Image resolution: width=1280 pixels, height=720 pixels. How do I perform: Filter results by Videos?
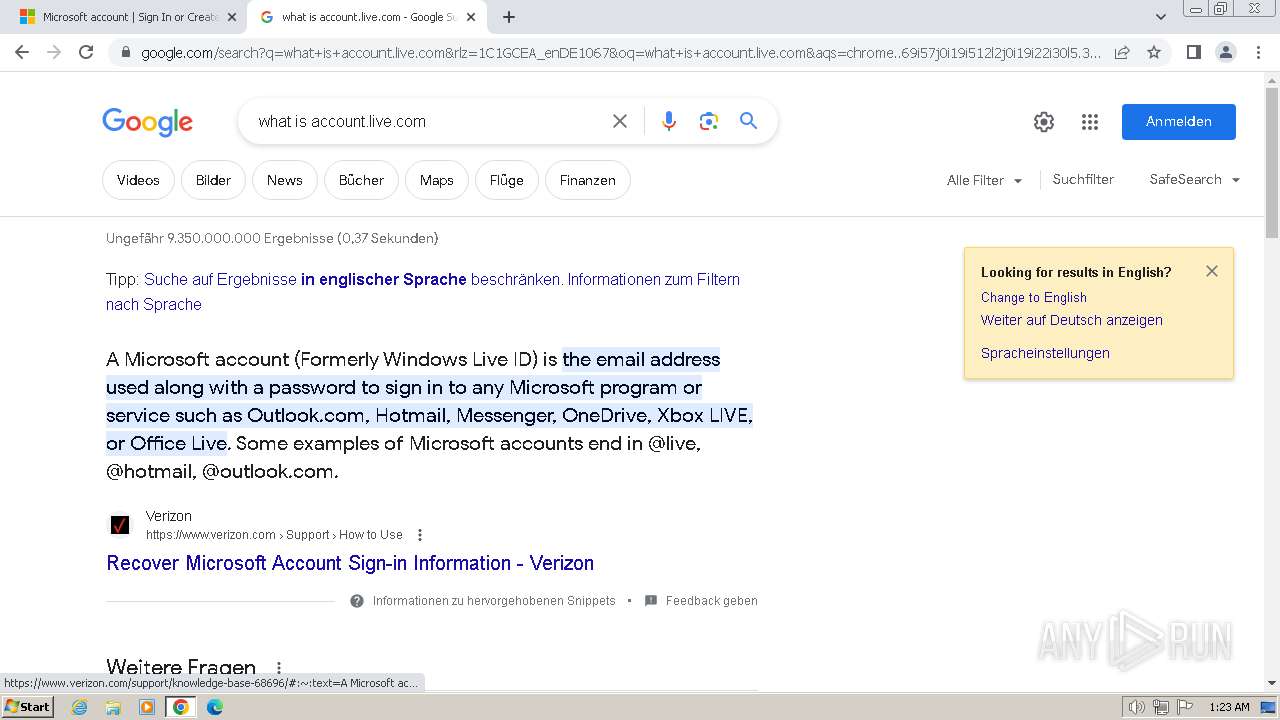(x=138, y=180)
